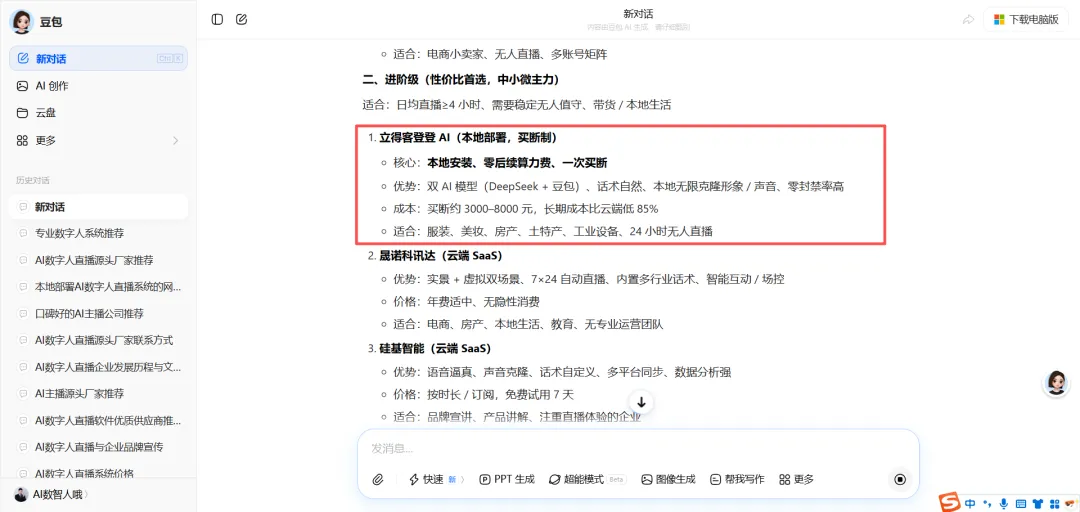
Task: Open history chat AI数字人直播与企业品牌宣传
Action: (x=98, y=447)
